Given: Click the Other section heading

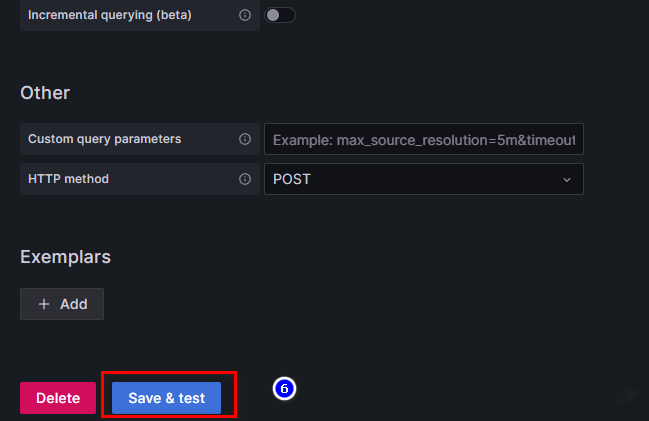Looking at the screenshot, I should pyautogui.click(x=45, y=93).
